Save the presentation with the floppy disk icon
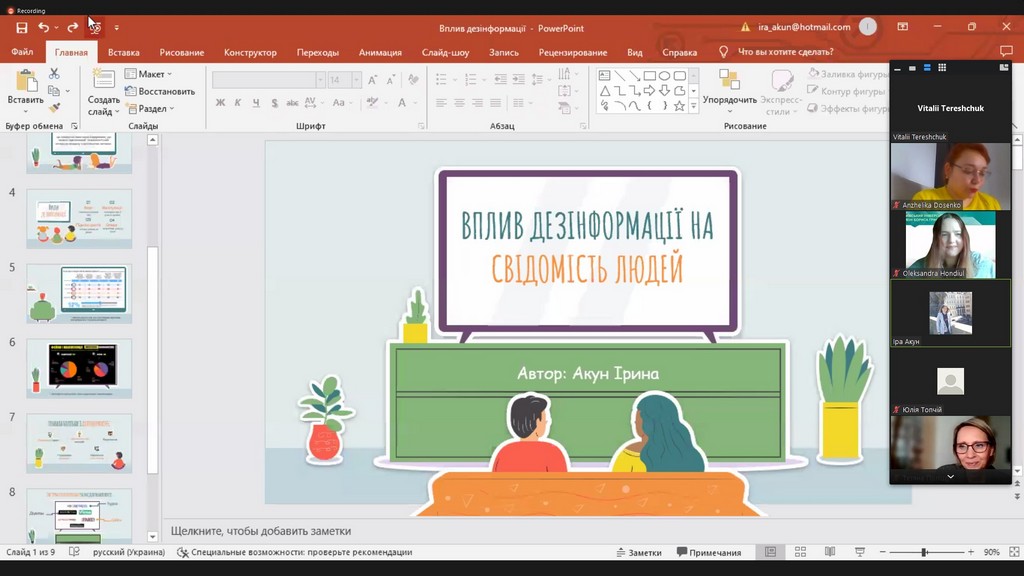 22,28
